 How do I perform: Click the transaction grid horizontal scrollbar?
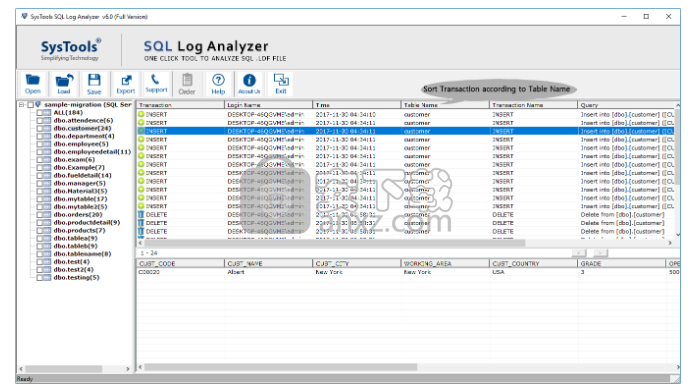334,243
